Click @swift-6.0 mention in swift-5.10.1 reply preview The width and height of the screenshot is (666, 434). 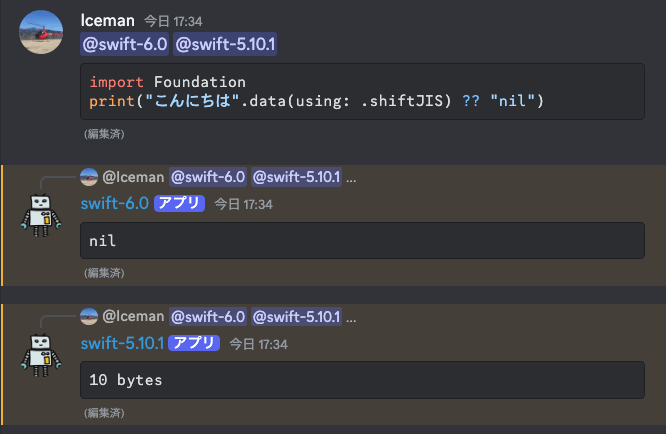coord(208,316)
